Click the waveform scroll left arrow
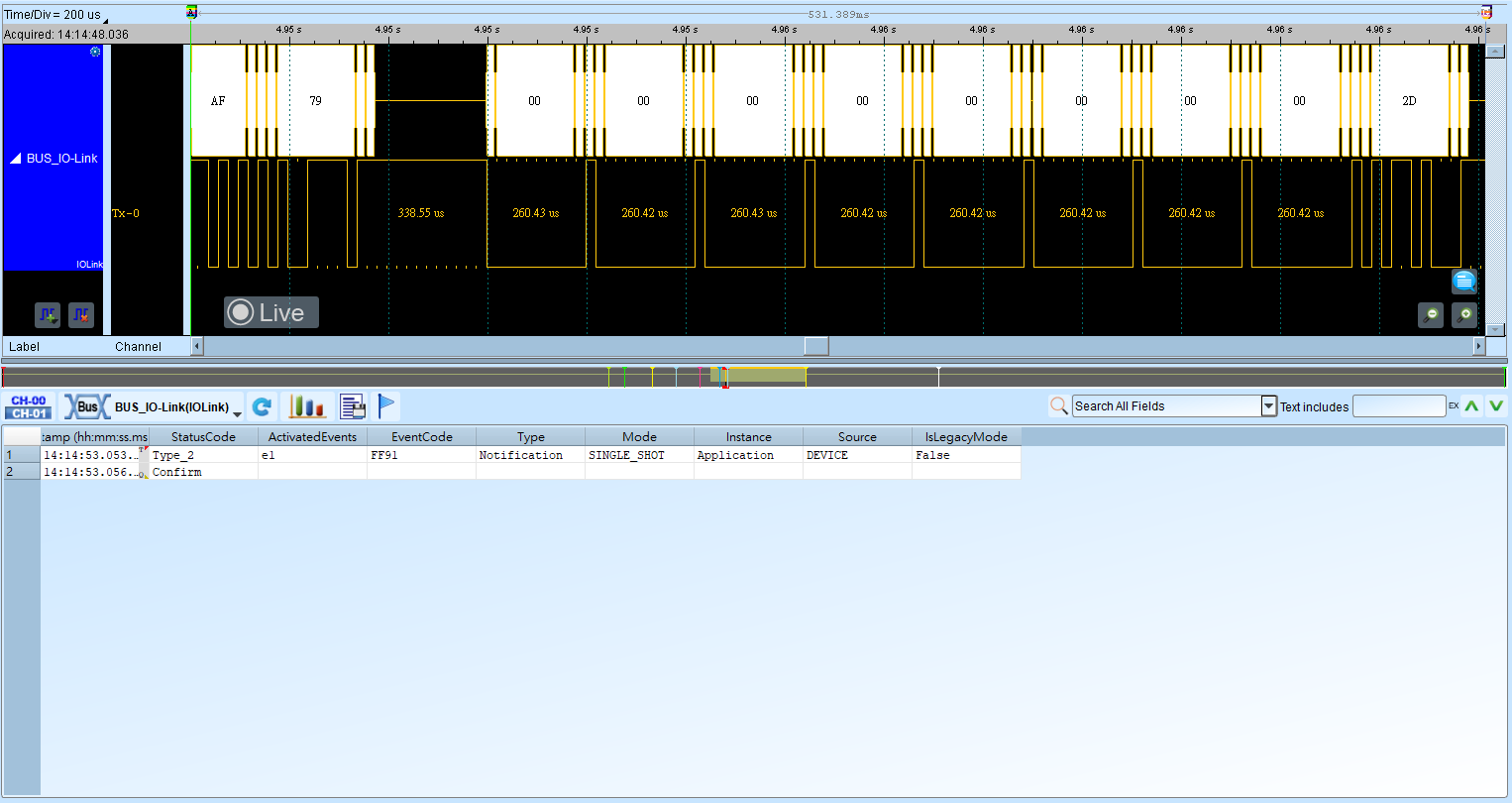 pos(196,346)
